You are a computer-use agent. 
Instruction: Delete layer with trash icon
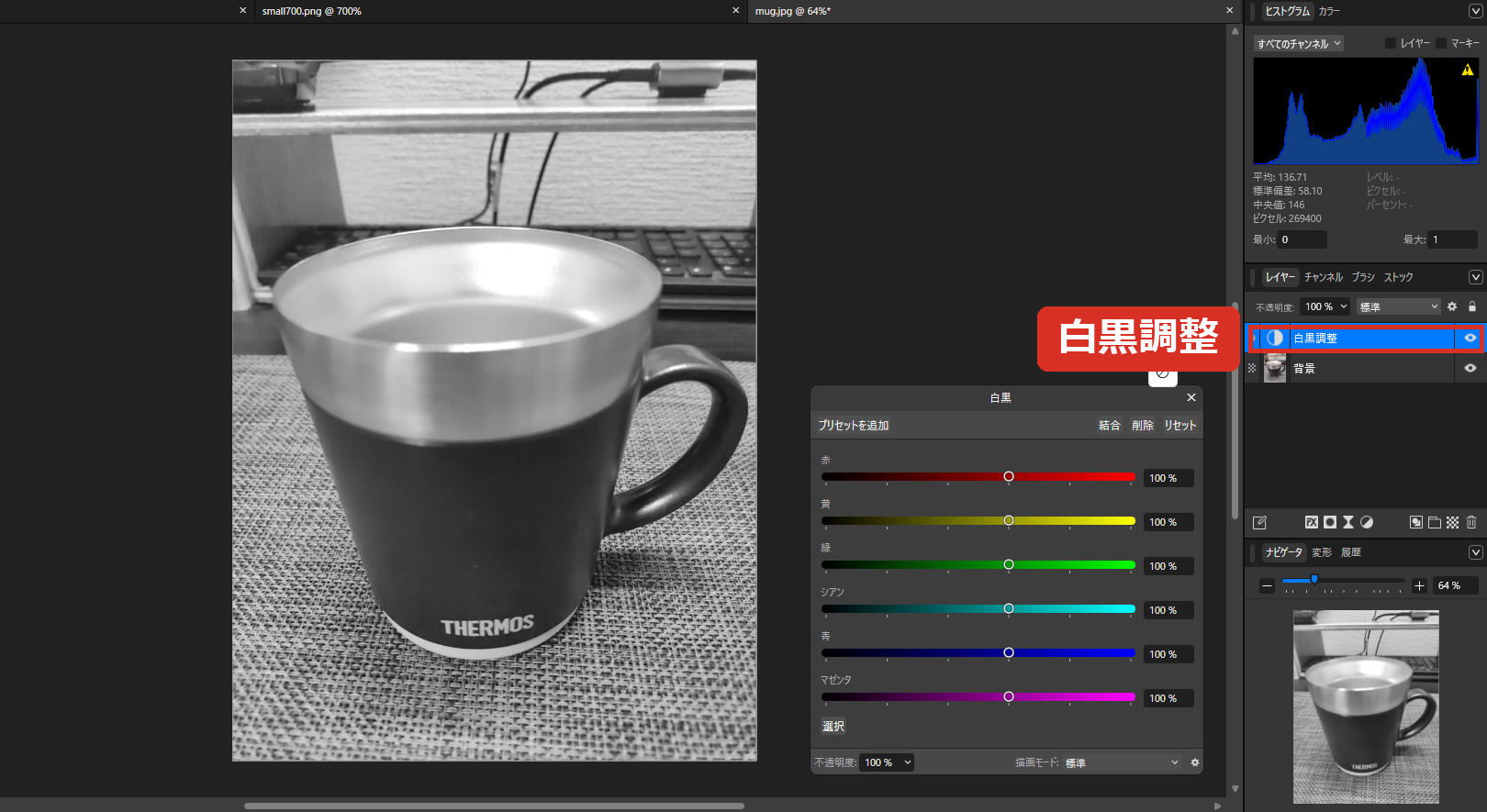pos(1471,522)
